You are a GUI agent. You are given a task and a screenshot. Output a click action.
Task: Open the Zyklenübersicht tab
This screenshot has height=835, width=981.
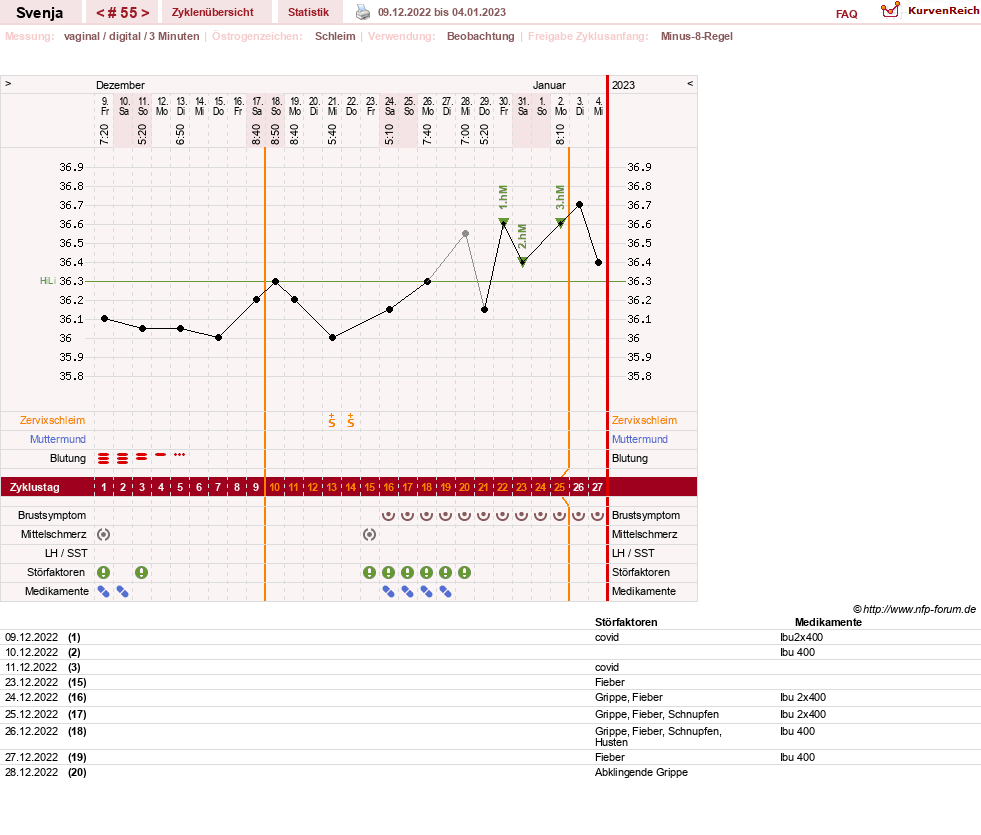coord(213,12)
